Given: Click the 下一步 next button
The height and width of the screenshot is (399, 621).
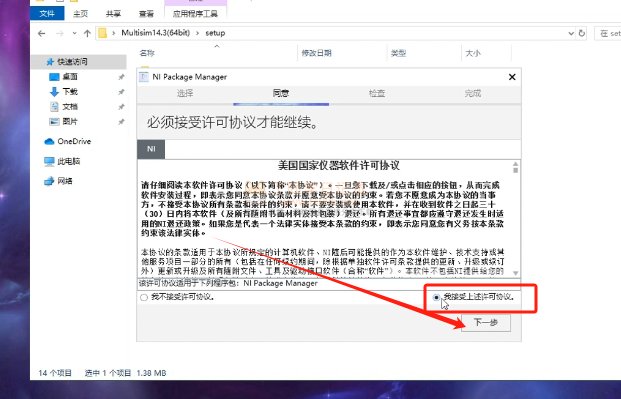Looking at the screenshot, I should coord(486,323).
